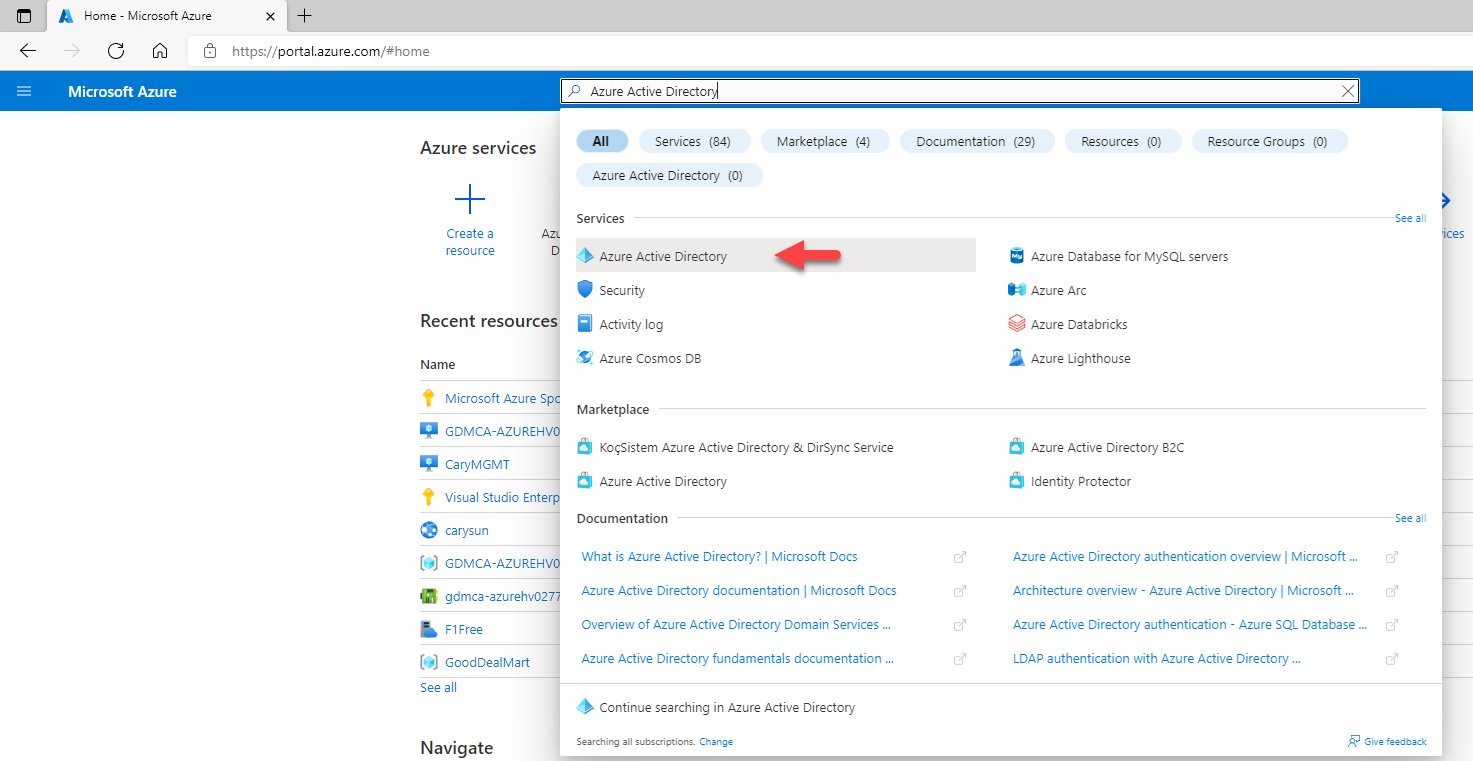Image resolution: width=1473 pixels, height=761 pixels.
Task: Open Azure AD authentication overview link
Action: click(x=1185, y=556)
